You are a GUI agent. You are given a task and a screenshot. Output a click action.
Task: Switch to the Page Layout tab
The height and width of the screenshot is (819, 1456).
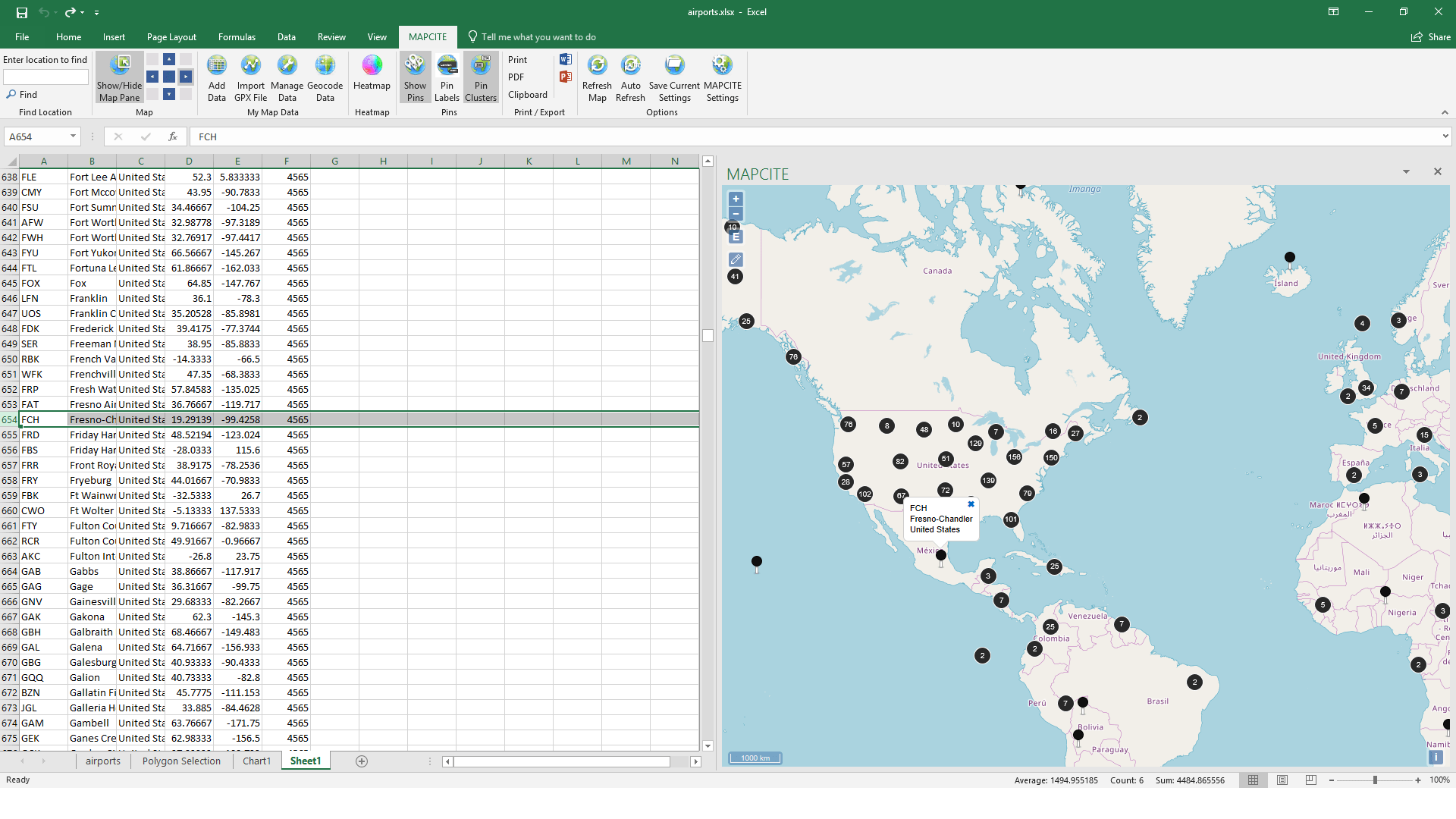tap(171, 37)
